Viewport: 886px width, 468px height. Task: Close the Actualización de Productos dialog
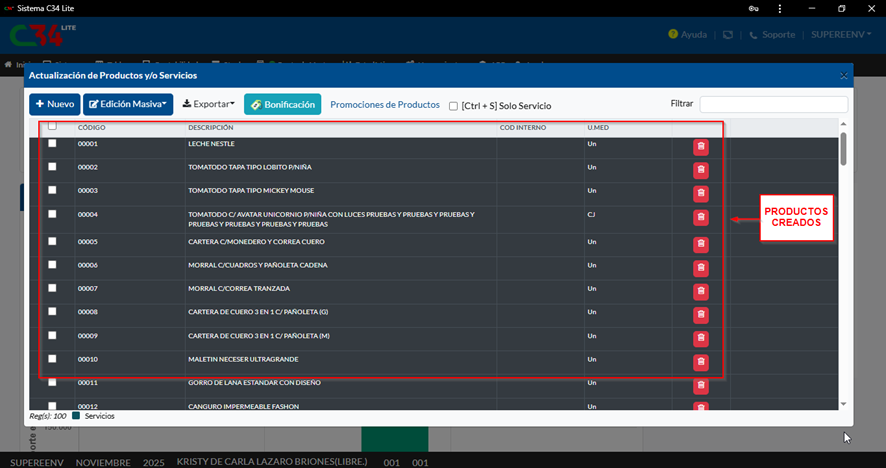[843, 75]
